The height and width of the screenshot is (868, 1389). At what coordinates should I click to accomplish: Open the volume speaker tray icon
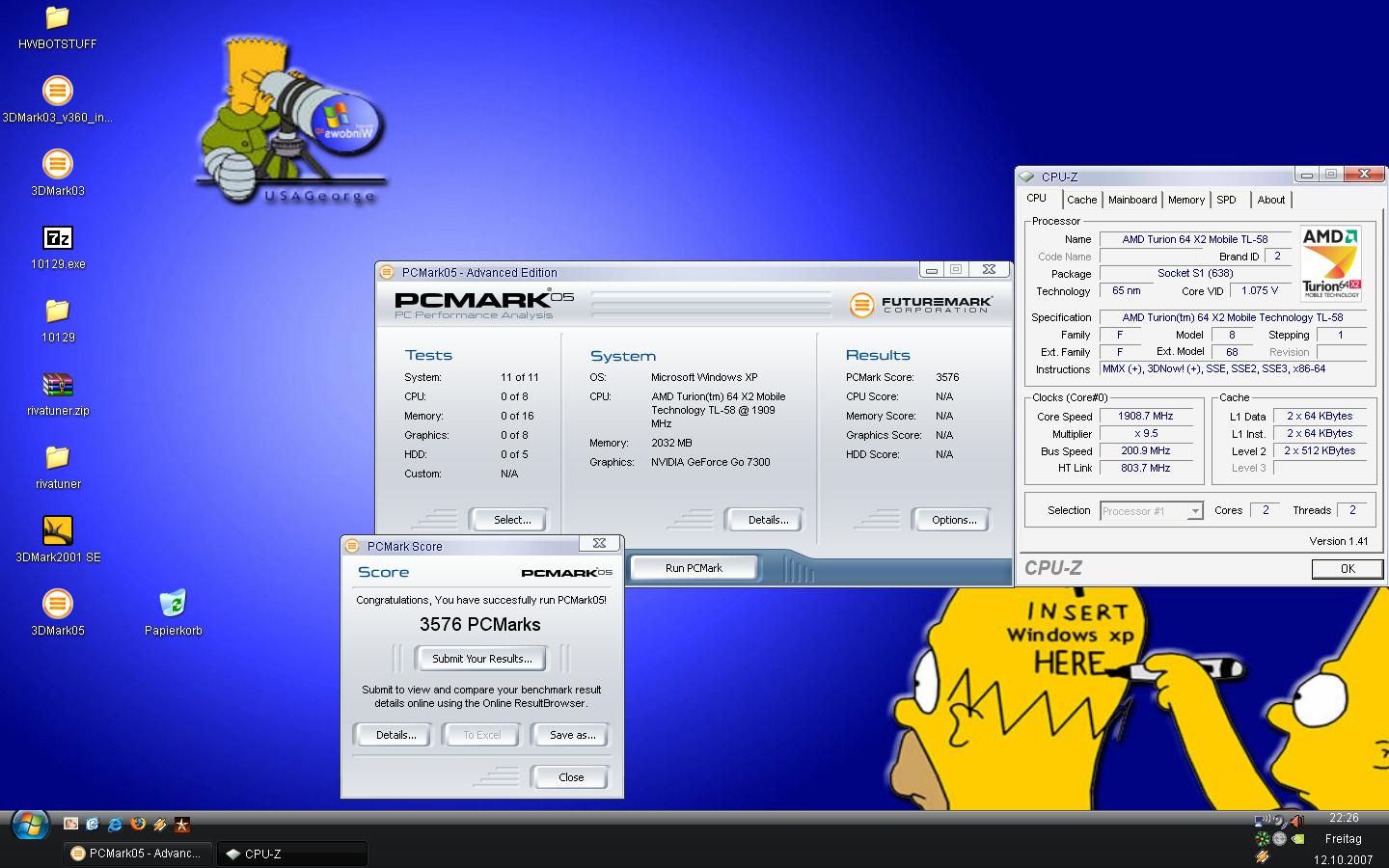[1296, 821]
